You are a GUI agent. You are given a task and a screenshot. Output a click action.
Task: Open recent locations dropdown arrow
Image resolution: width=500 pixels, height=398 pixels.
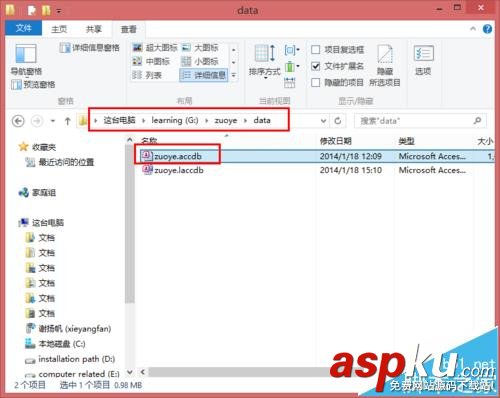(x=53, y=121)
